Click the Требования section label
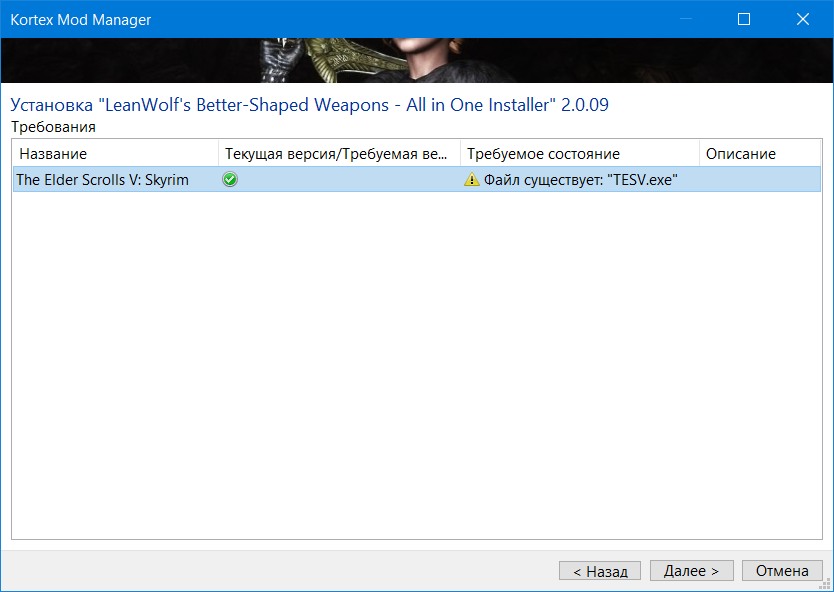This screenshot has width=834, height=592. pos(53,127)
